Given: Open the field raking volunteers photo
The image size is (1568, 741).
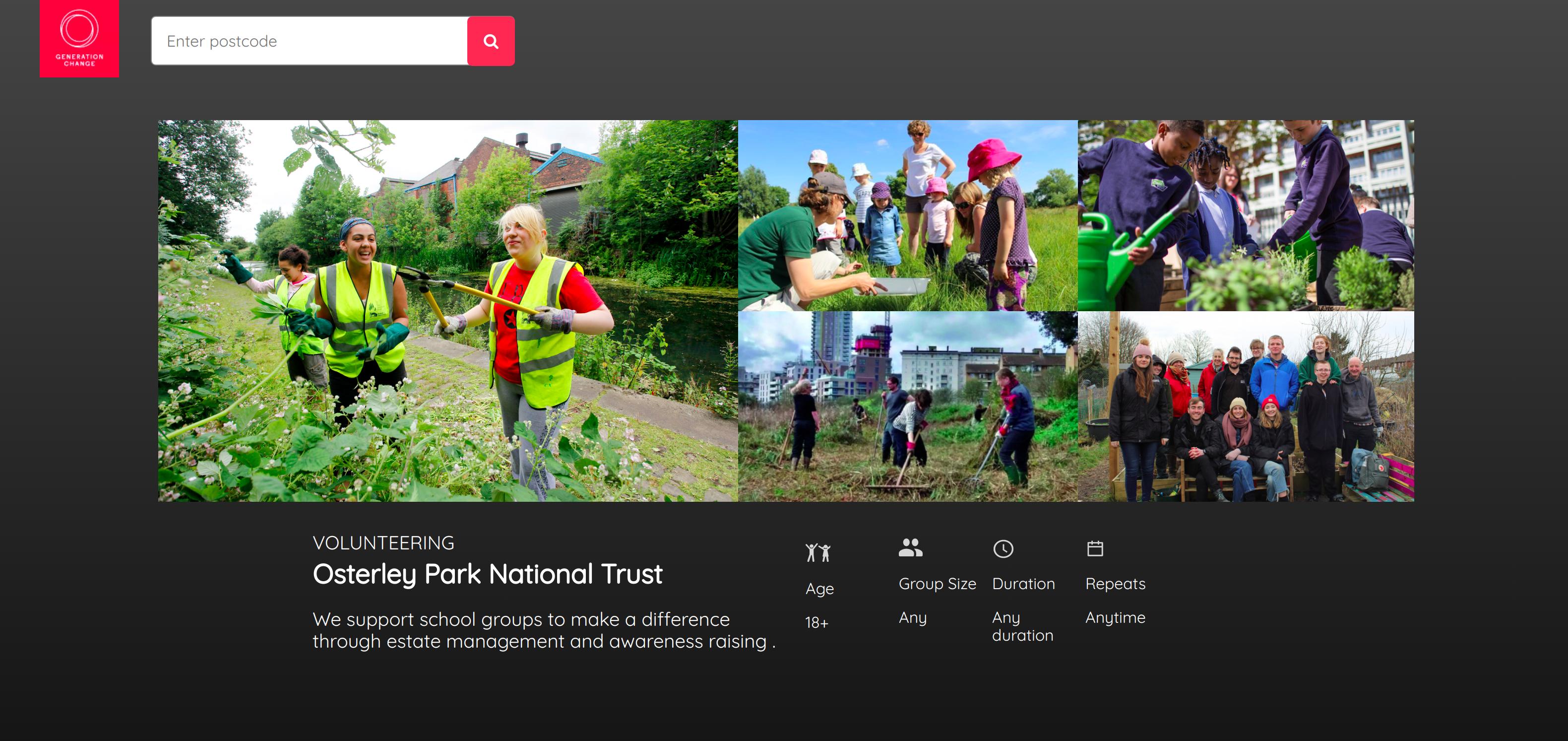Looking at the screenshot, I should pyautogui.click(x=907, y=406).
